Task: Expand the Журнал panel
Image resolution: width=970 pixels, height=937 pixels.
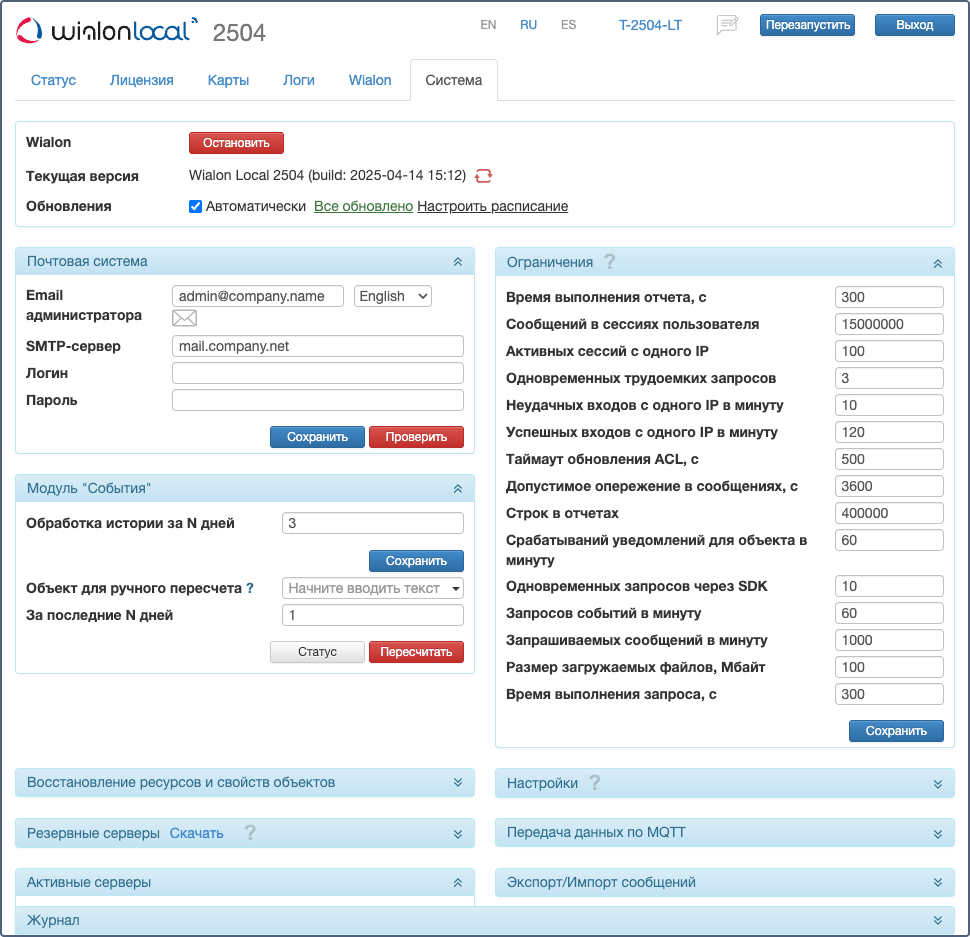Action: pyautogui.click(x=938, y=920)
